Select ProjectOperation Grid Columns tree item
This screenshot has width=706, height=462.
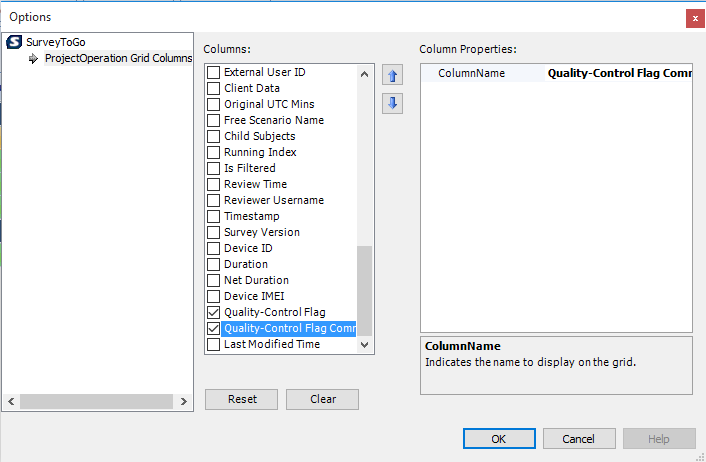click(118, 59)
